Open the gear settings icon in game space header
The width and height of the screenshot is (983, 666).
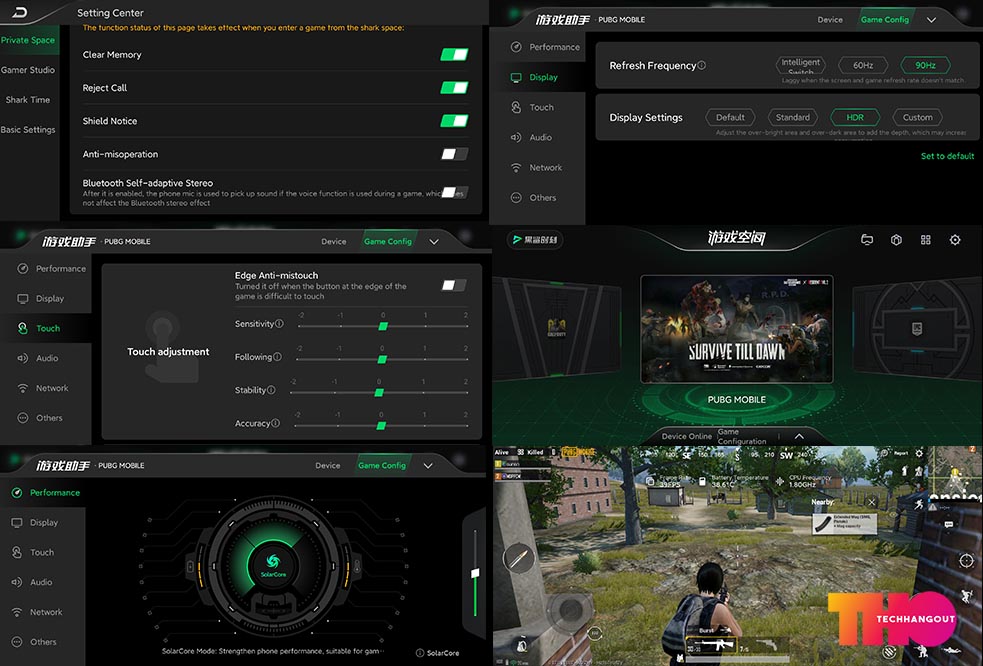tap(955, 240)
